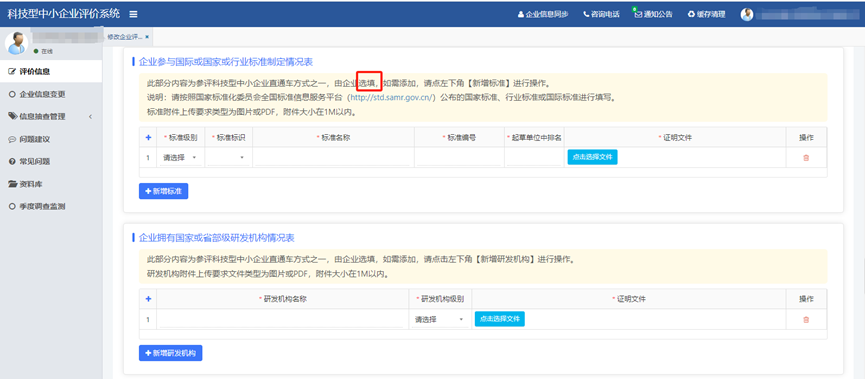Image resolution: width=865 pixels, height=379 pixels.
Task: Click 操作 header in 研发机构 table
Action: tap(806, 298)
